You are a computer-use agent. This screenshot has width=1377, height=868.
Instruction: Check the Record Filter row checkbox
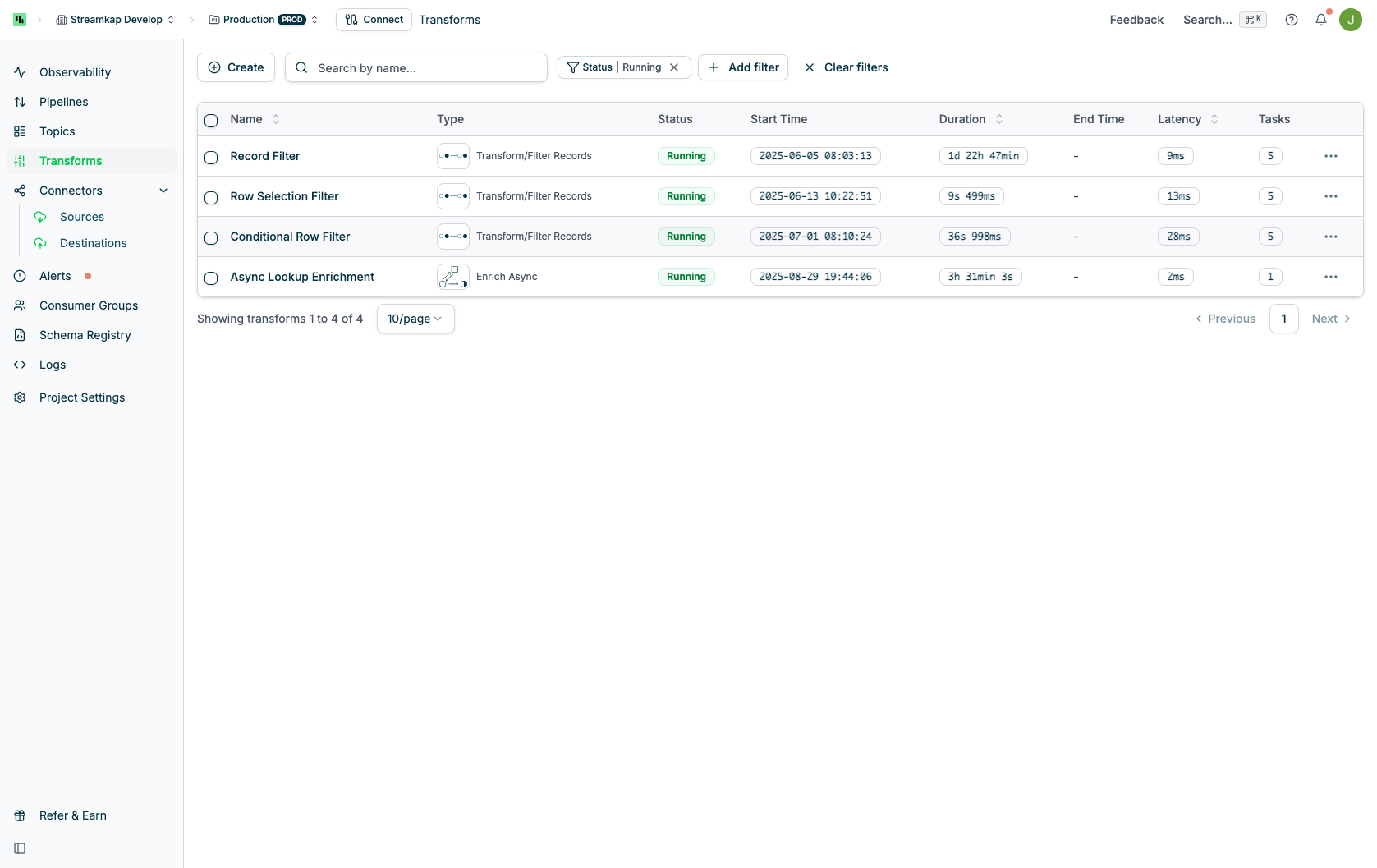pyautogui.click(x=211, y=157)
